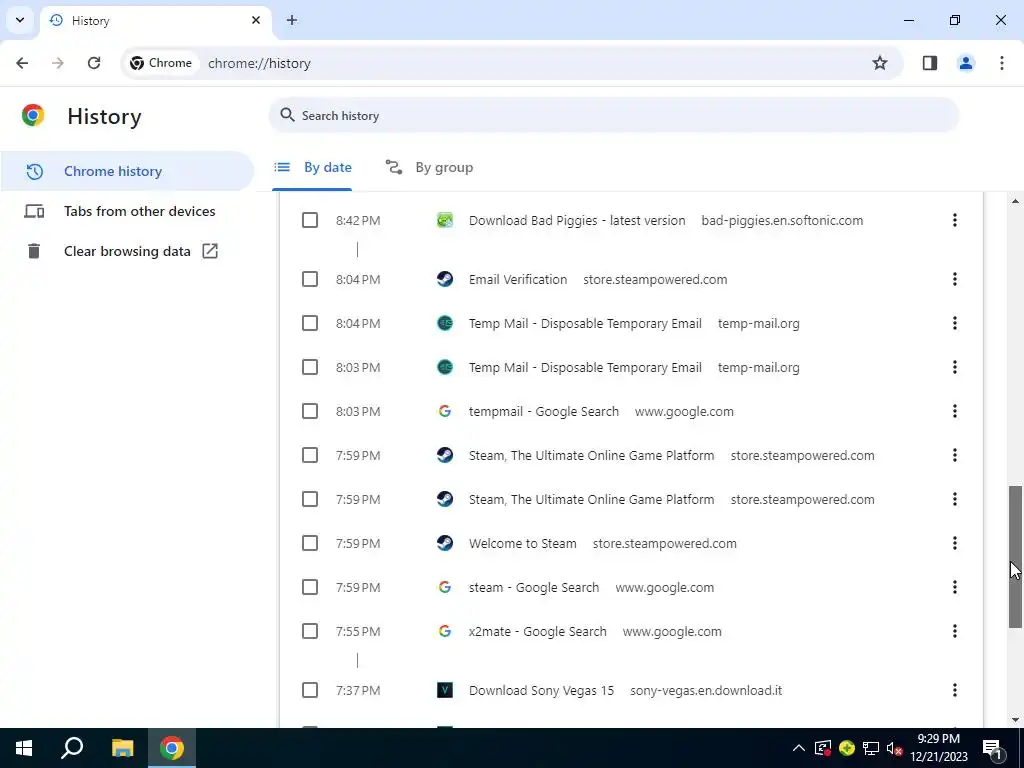Open the Chrome side panel
The image size is (1024, 768).
coord(930,63)
